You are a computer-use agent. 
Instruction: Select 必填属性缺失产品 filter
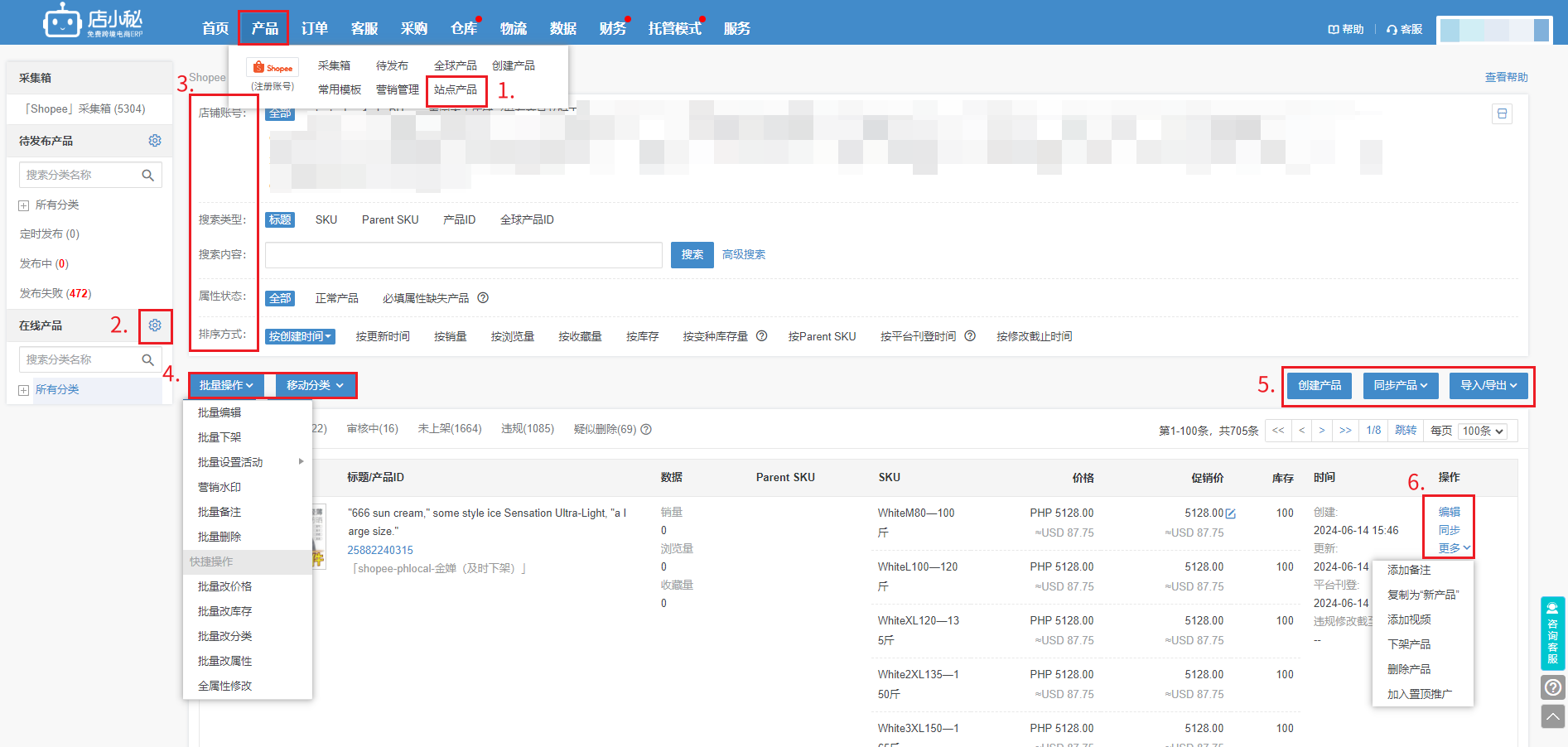click(x=426, y=298)
